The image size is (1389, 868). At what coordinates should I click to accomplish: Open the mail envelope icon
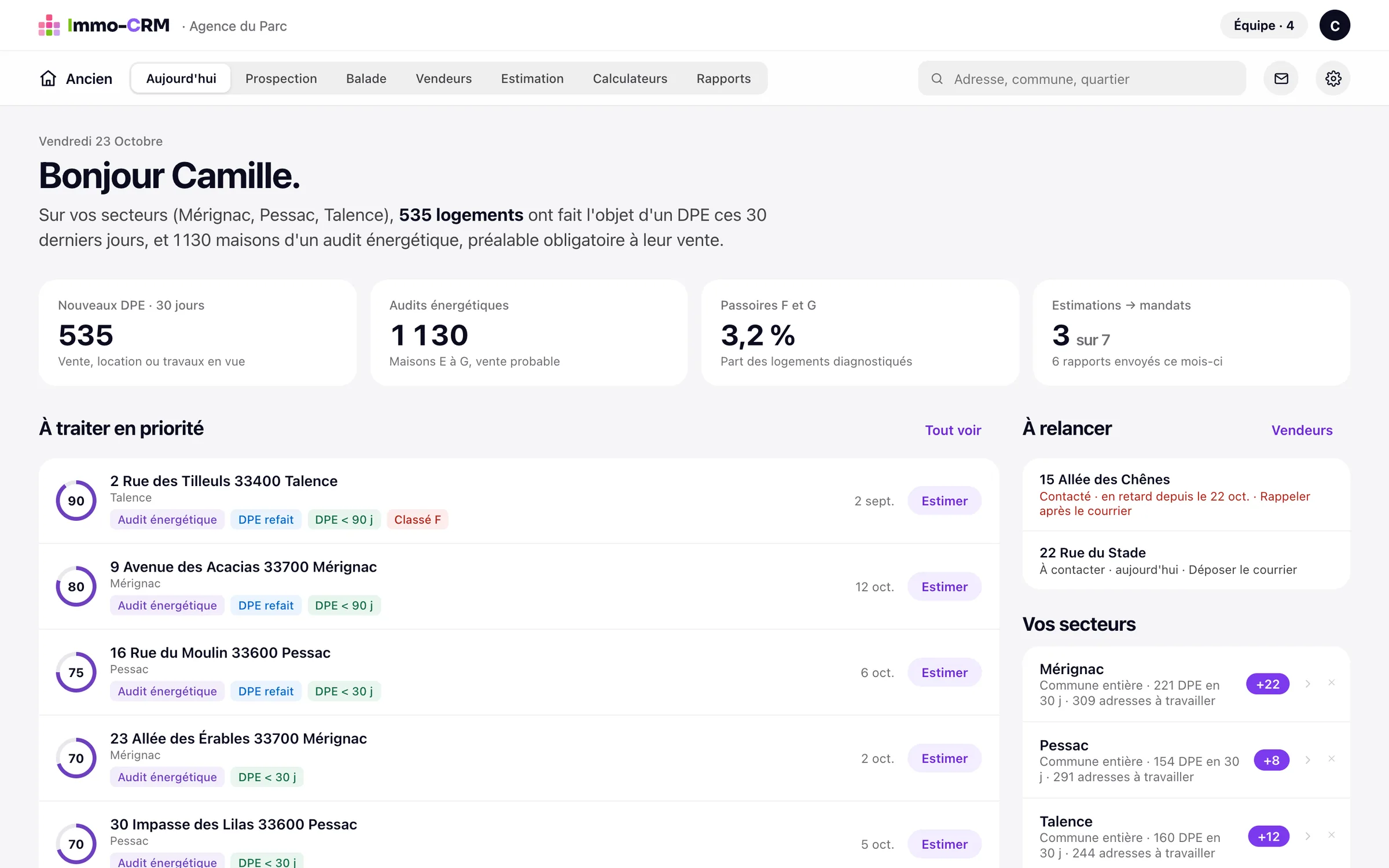tap(1281, 78)
